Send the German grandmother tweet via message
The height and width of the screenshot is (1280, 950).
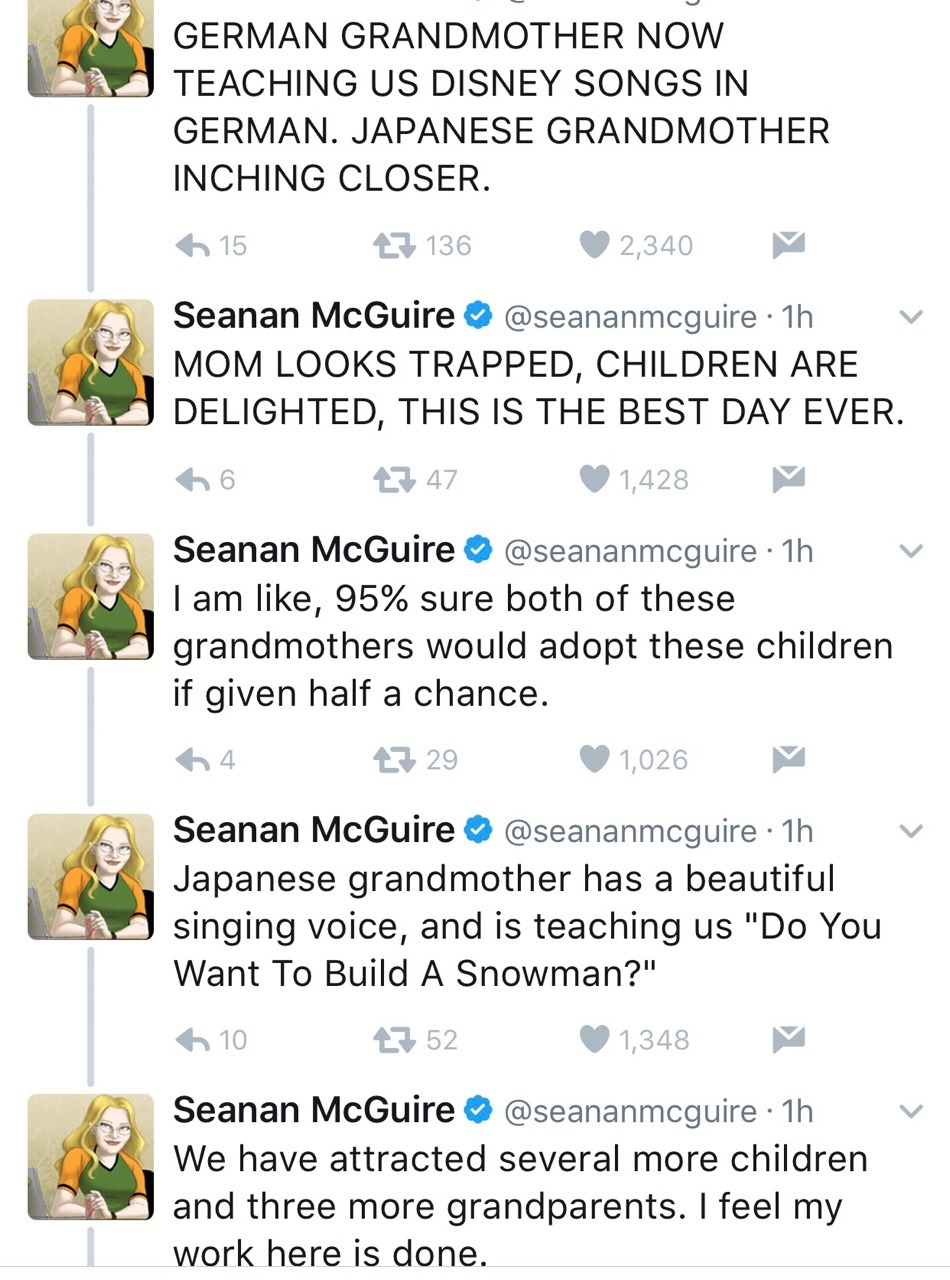pos(789,244)
